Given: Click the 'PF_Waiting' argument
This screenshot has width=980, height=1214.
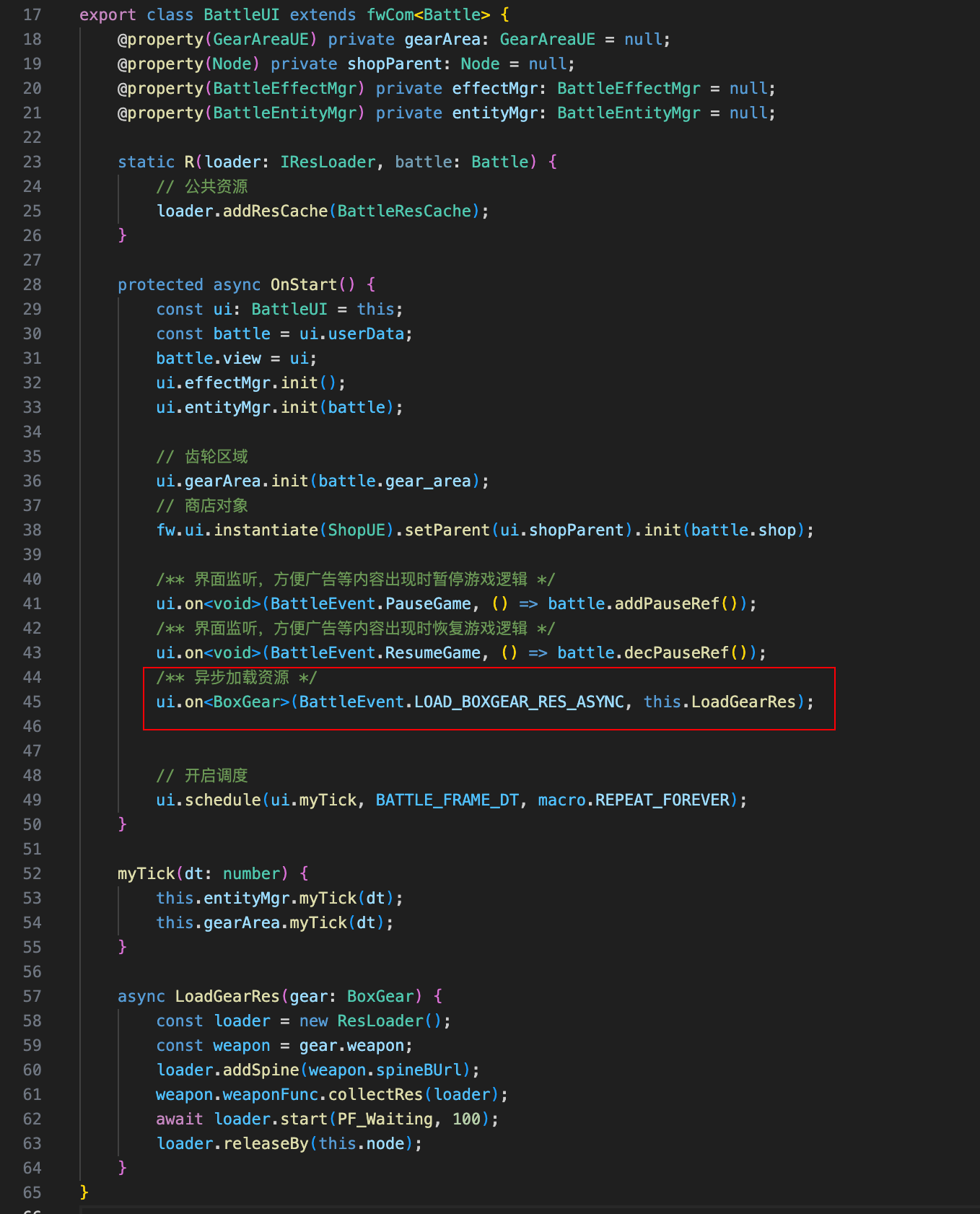Looking at the screenshot, I should tap(385, 1119).
